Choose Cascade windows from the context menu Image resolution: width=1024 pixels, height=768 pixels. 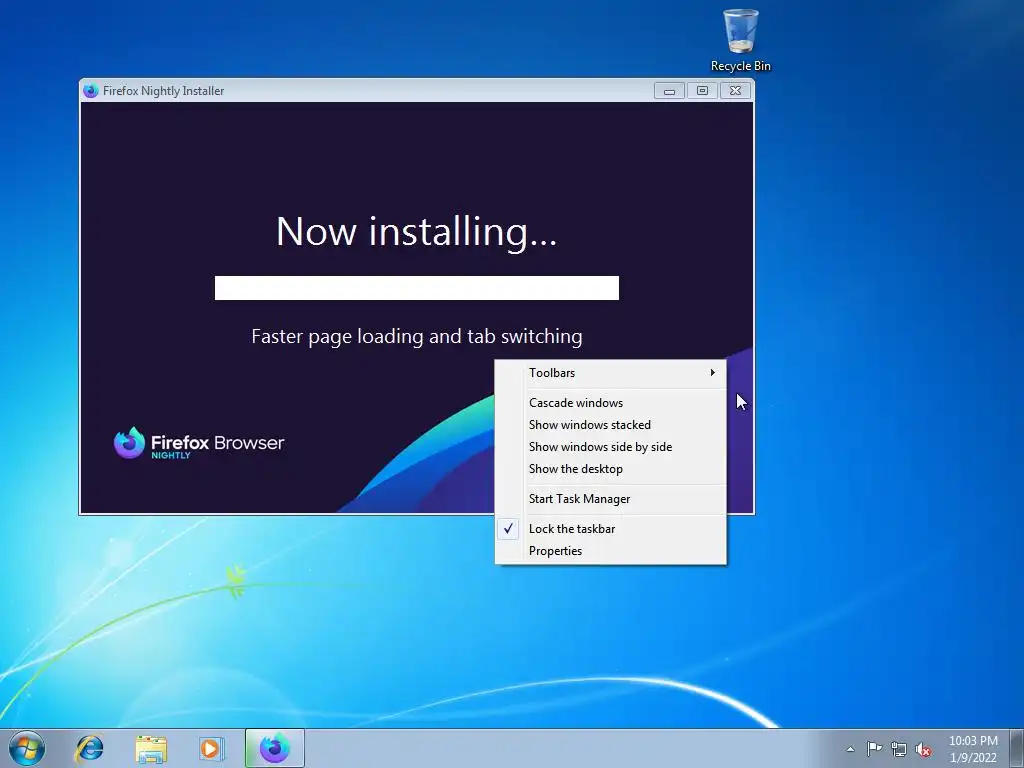click(x=611, y=403)
